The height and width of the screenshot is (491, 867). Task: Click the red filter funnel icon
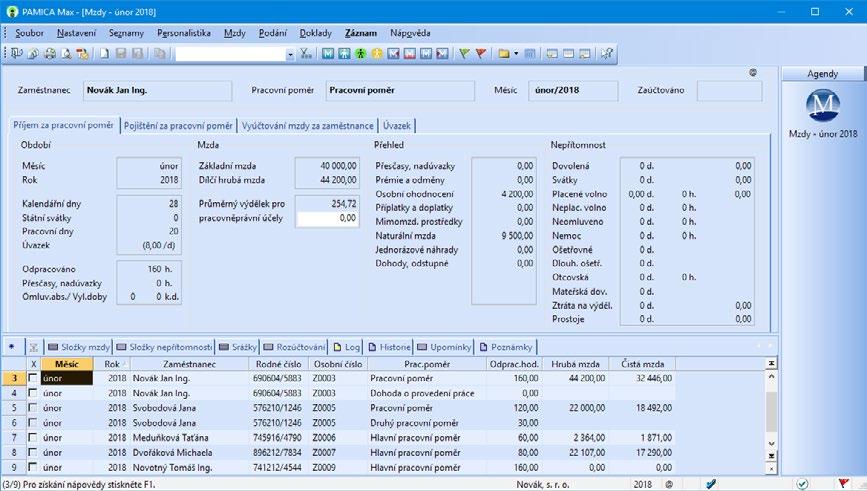coord(480,54)
